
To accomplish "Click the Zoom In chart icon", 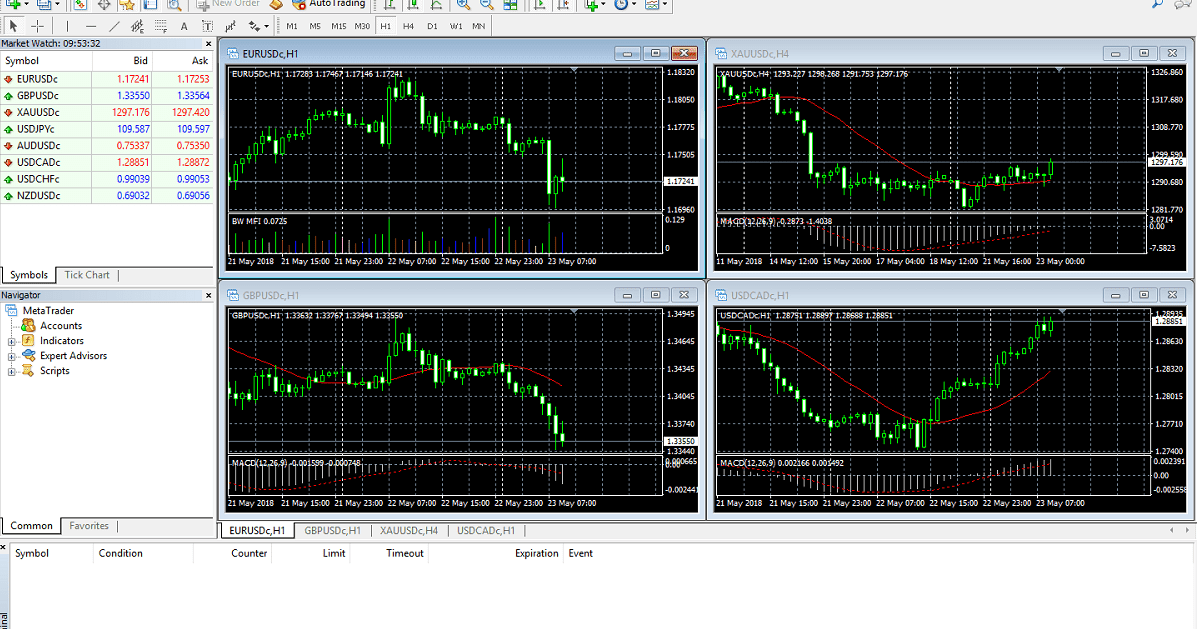I will (x=464, y=7).
